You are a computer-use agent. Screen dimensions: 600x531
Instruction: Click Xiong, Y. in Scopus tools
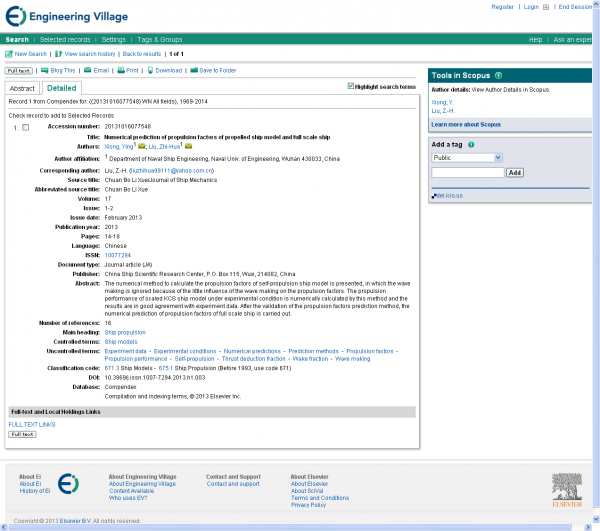click(442, 103)
